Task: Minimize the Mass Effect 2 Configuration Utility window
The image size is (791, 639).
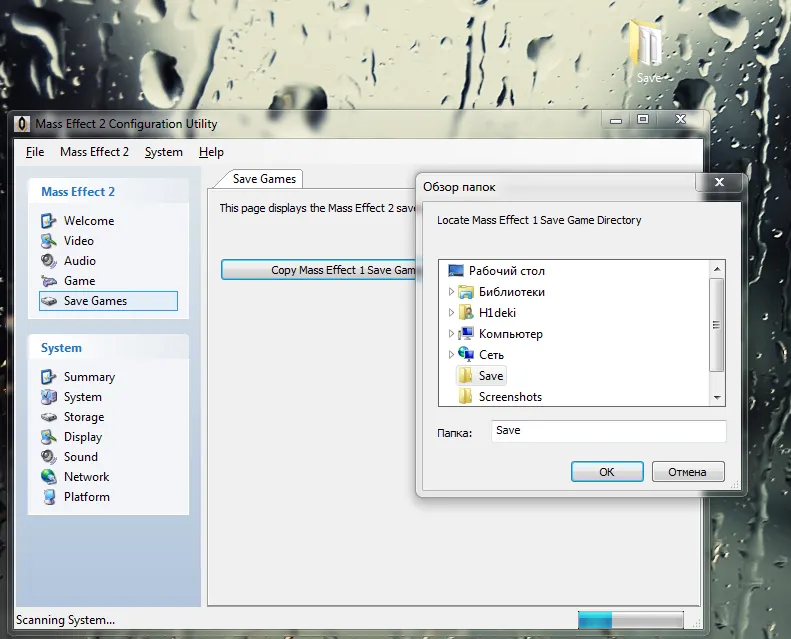Action: [616, 120]
